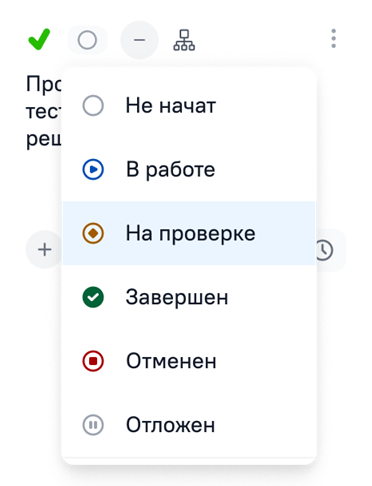Screen dimensions: 372x486
Task: Click the plus add button
Action: [x=44, y=250]
